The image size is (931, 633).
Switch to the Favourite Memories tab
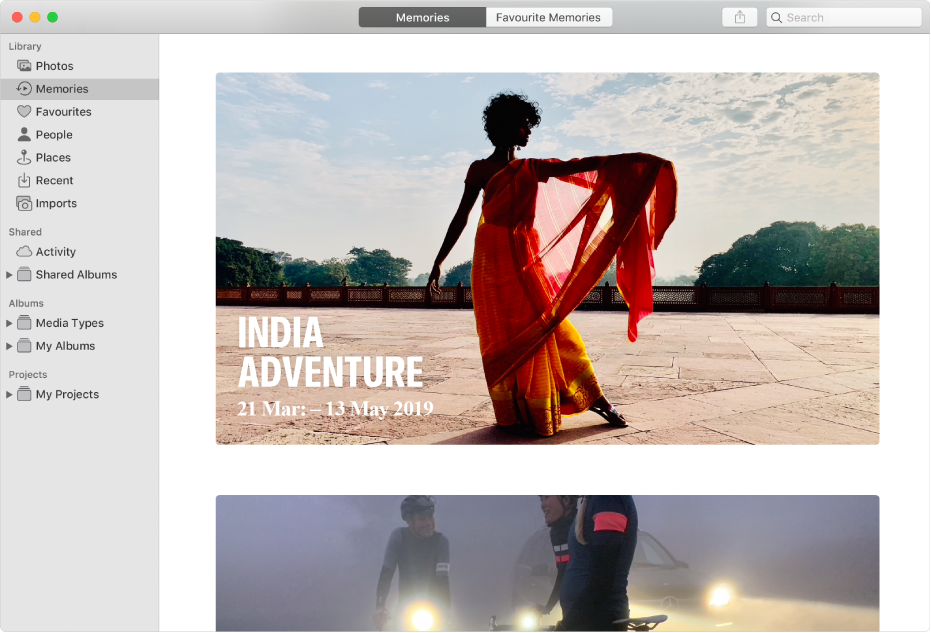tap(548, 17)
